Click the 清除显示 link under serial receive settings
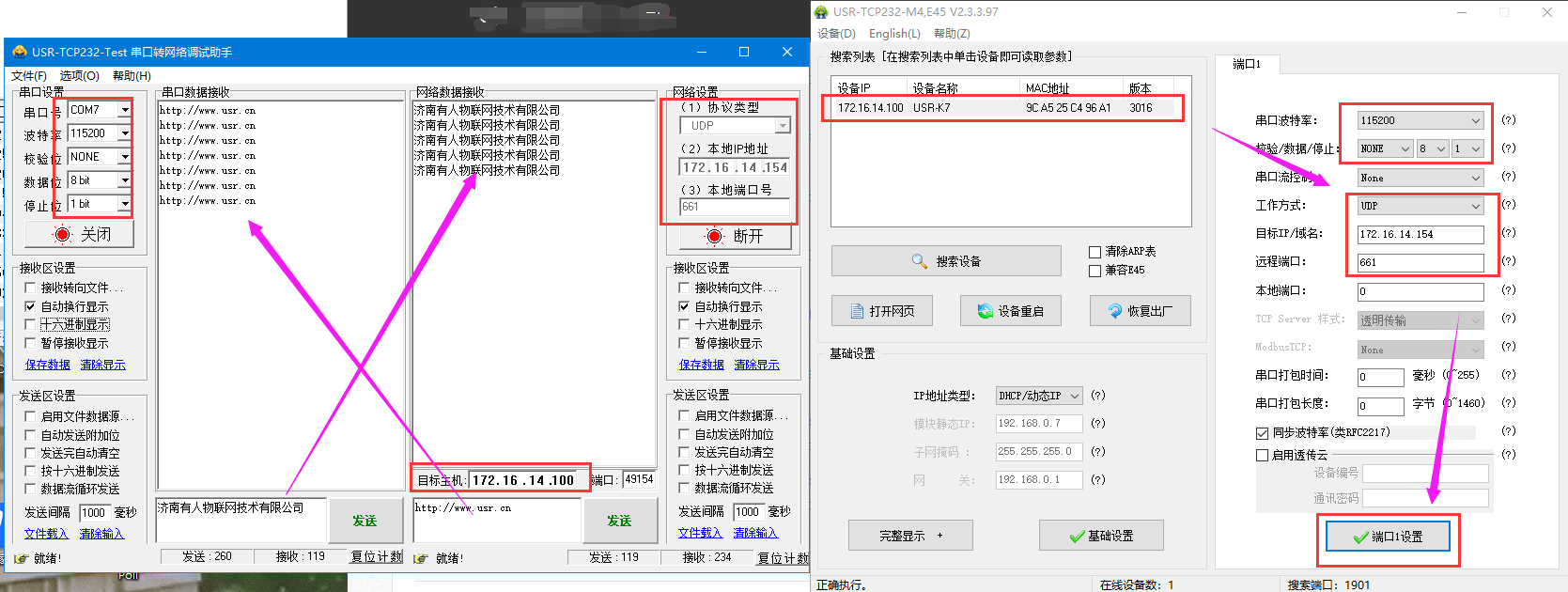This screenshot has width=1568, height=592. coord(102,365)
